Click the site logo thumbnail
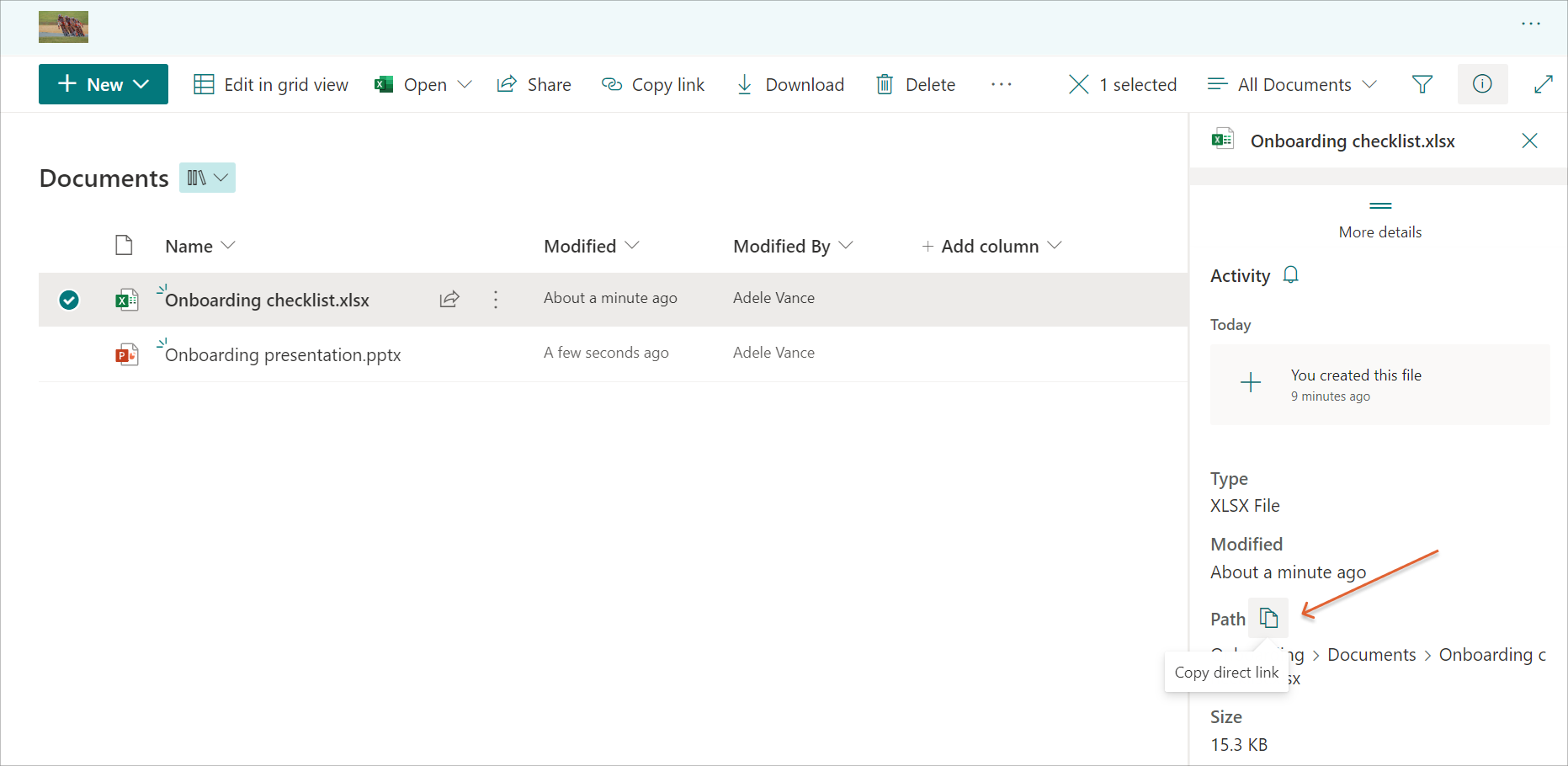Screen dimensions: 1568x766 [x=63, y=28]
